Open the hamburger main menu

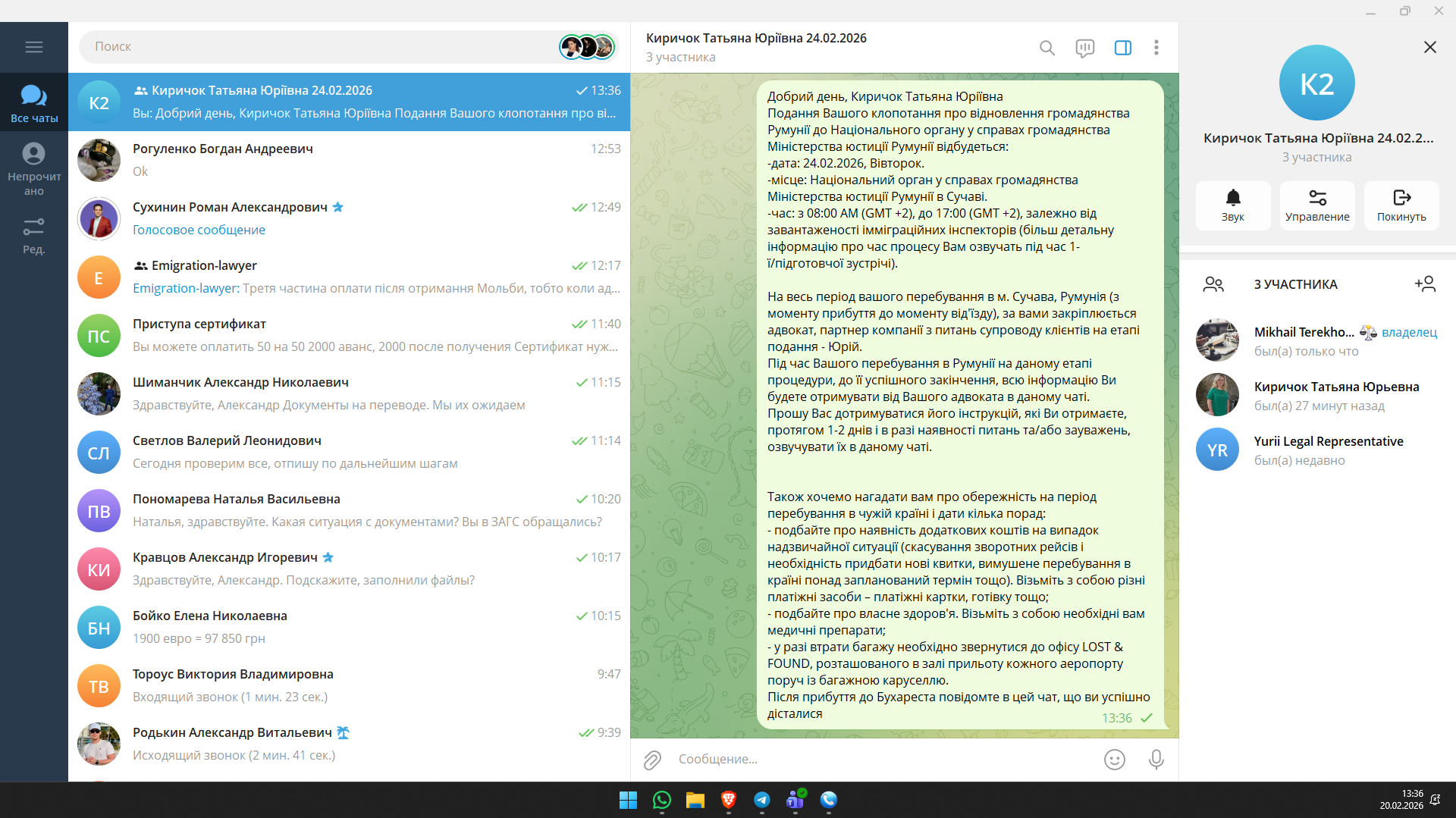pyautogui.click(x=34, y=47)
